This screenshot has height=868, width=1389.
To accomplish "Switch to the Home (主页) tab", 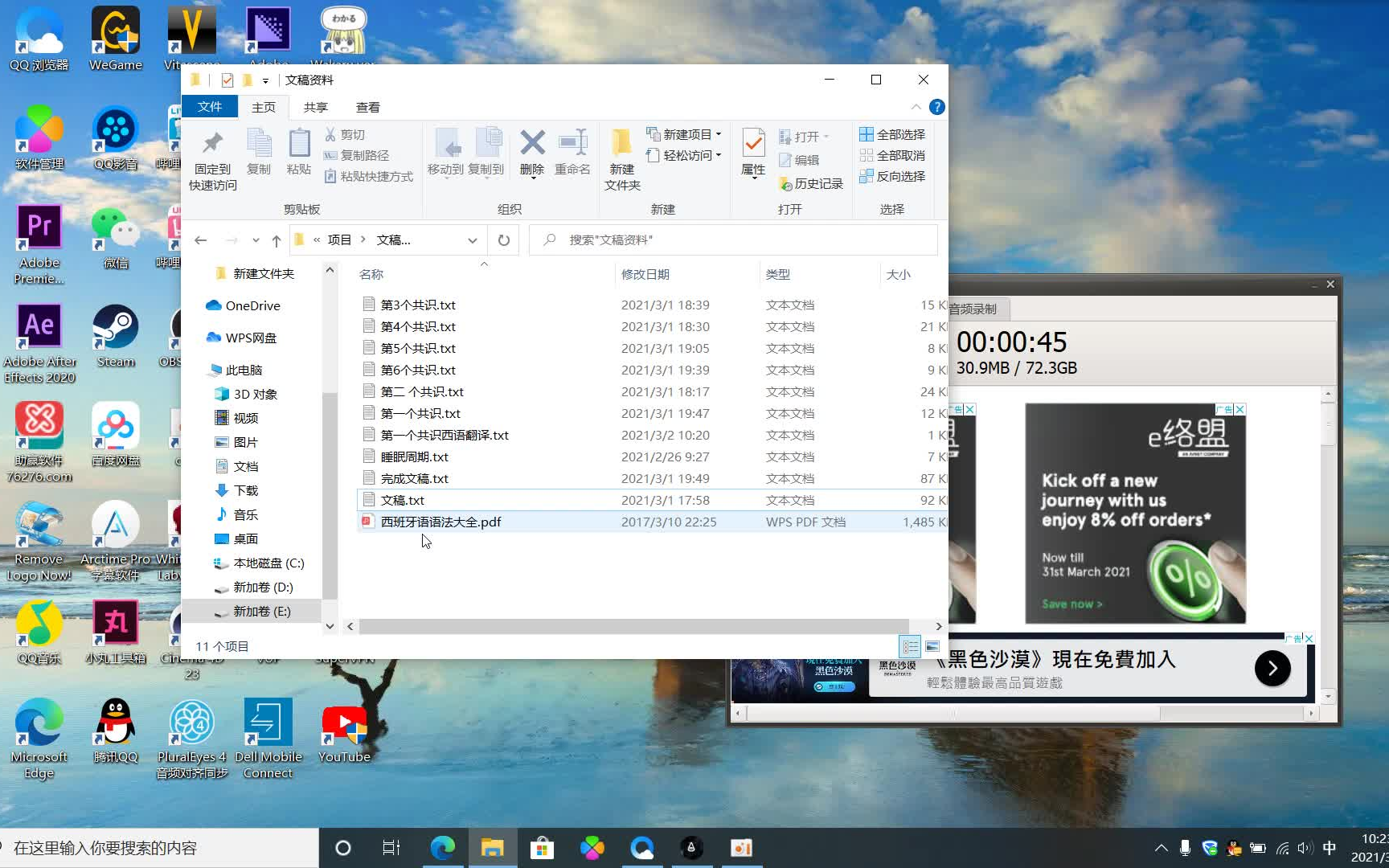I will click(264, 107).
